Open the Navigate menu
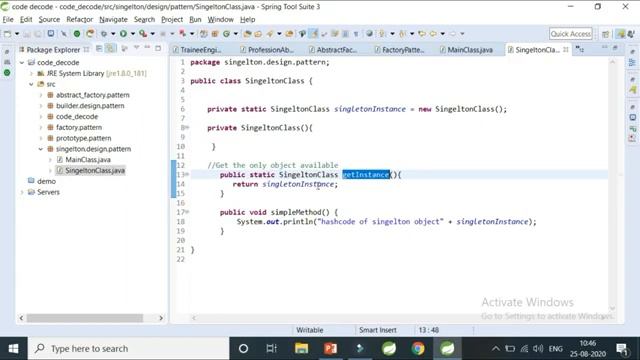The width and height of the screenshot is (640, 360). pyautogui.click(x=113, y=19)
